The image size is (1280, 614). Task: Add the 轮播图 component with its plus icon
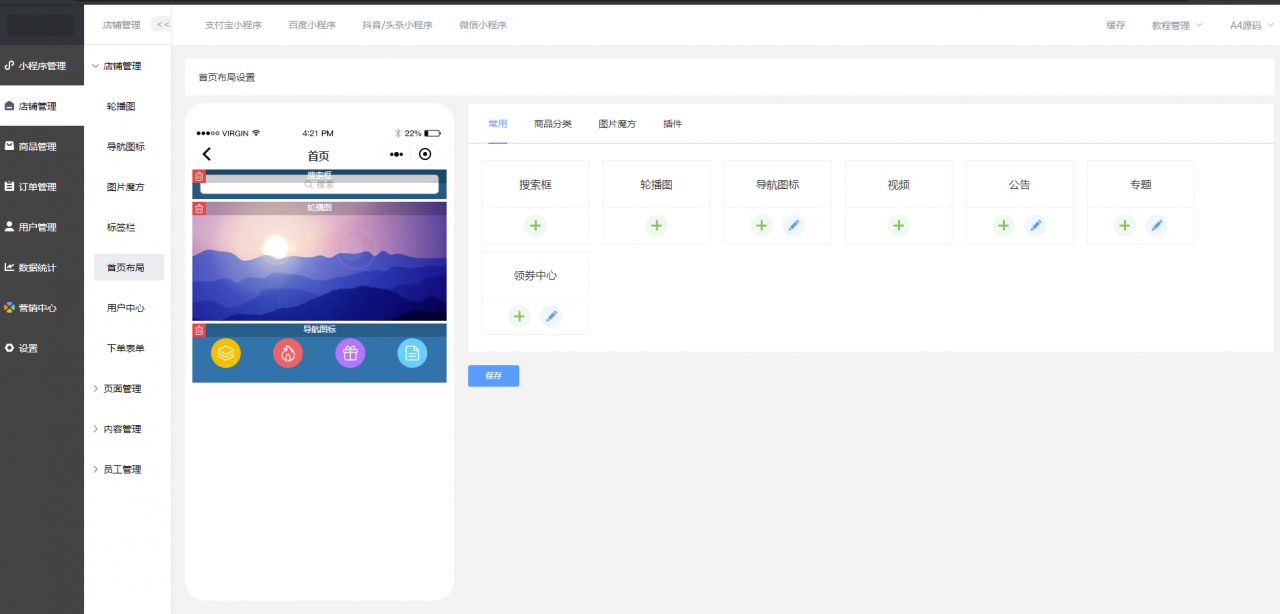coord(657,226)
